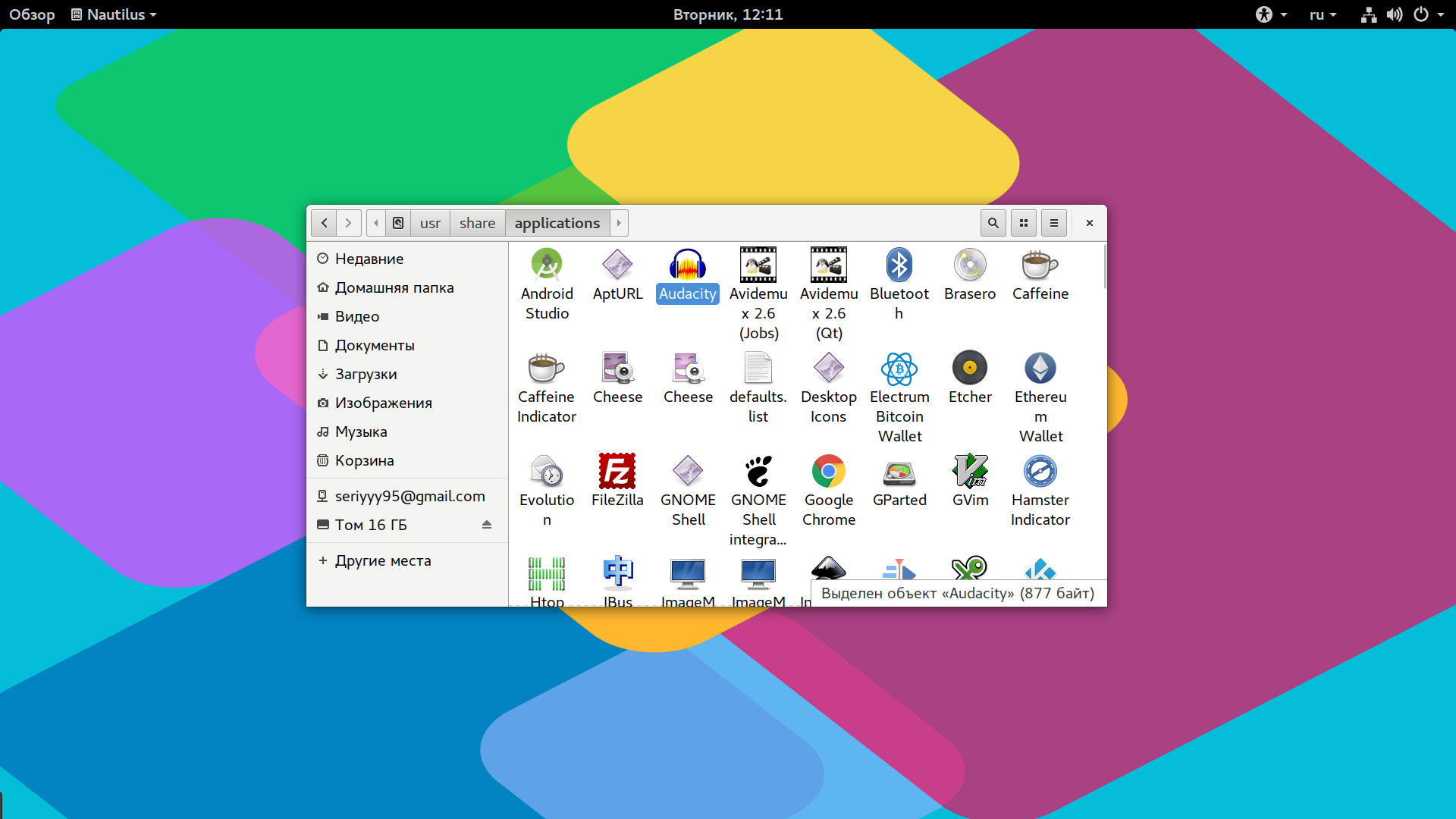Click the file list vertical scrollbar
The image size is (1456, 819).
pos(1105,266)
